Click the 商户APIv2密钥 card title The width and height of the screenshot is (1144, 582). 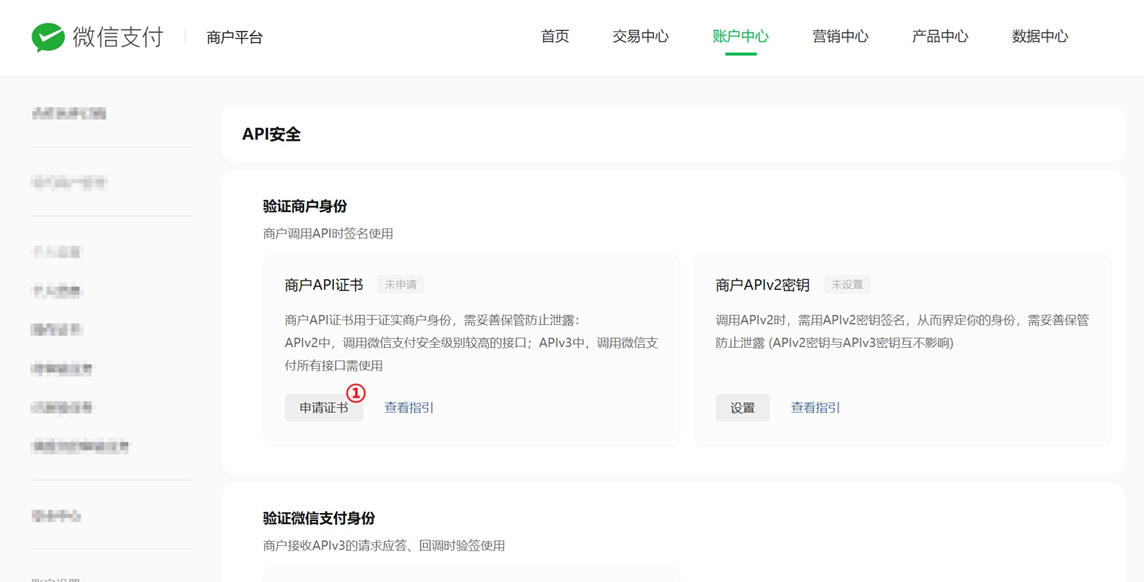pos(763,285)
